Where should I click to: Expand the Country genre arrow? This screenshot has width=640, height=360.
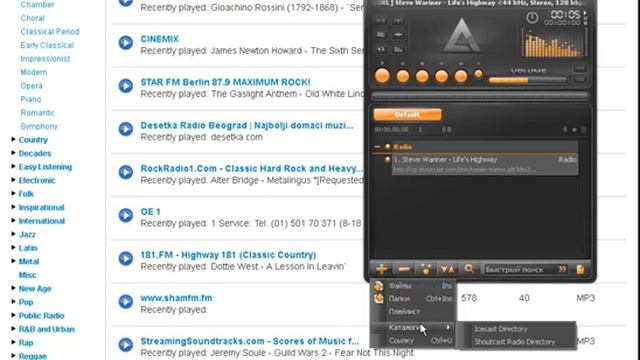(13, 140)
